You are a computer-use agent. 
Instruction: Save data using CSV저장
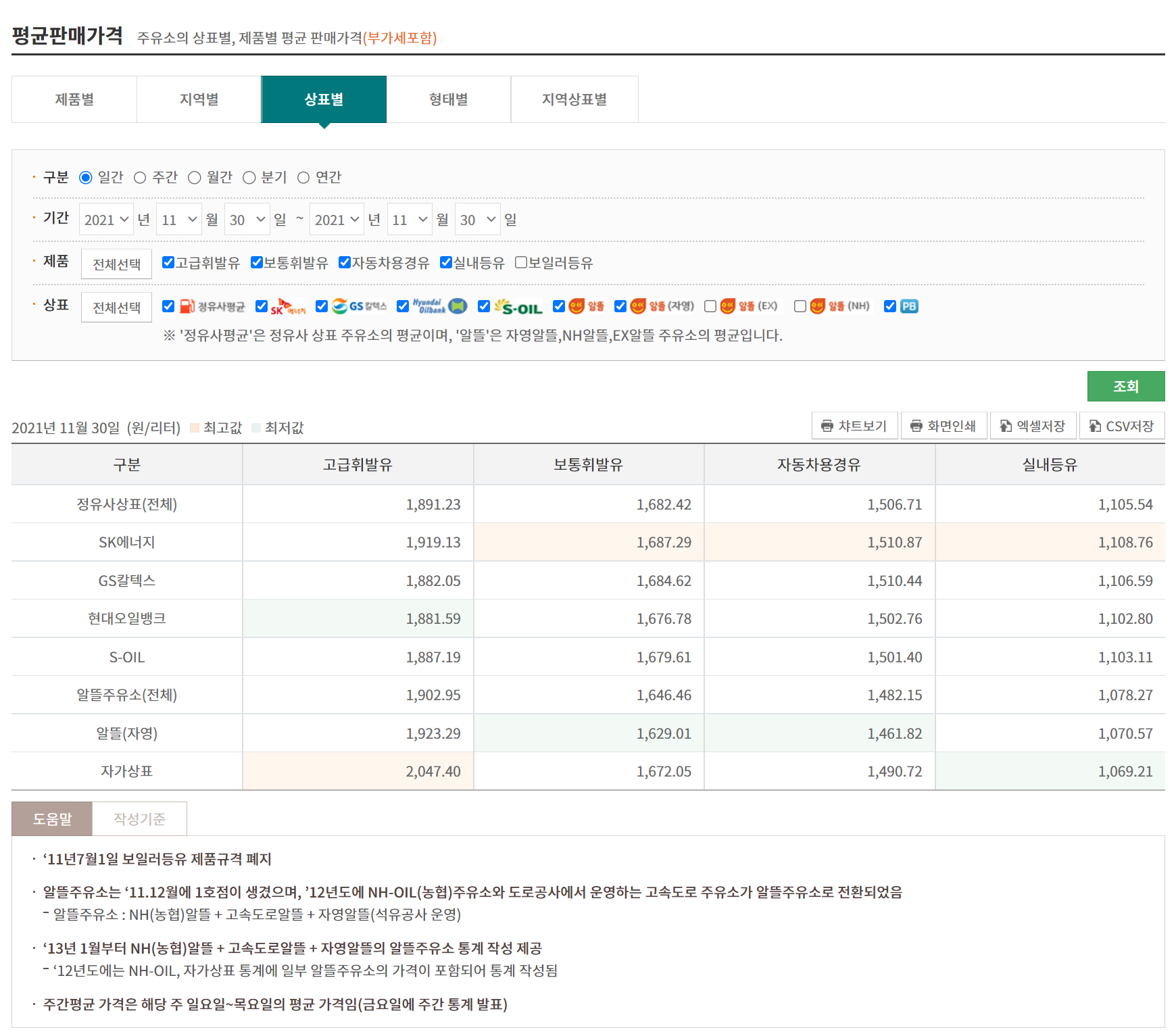click(x=1121, y=426)
